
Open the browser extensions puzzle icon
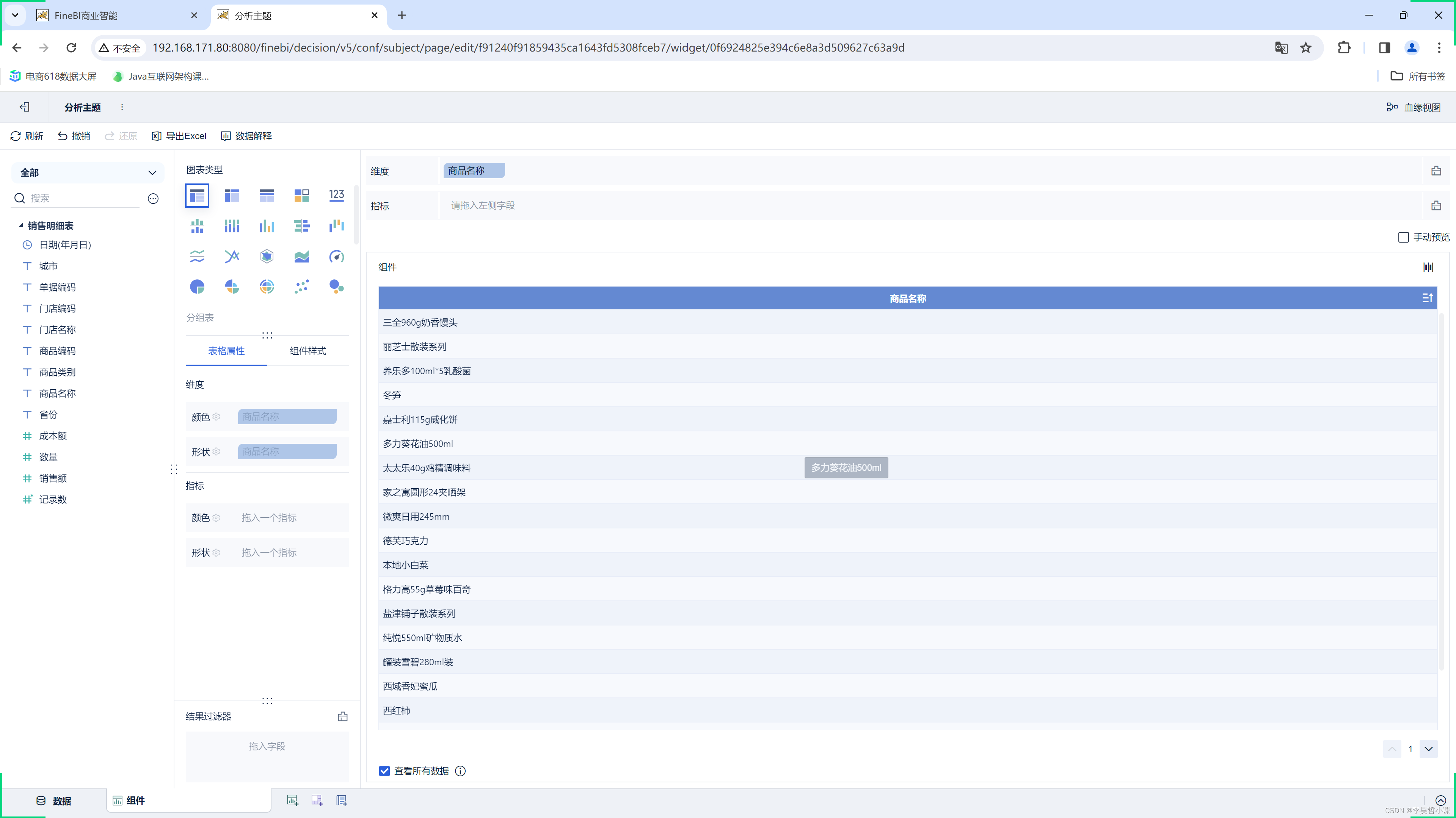coord(1344,47)
